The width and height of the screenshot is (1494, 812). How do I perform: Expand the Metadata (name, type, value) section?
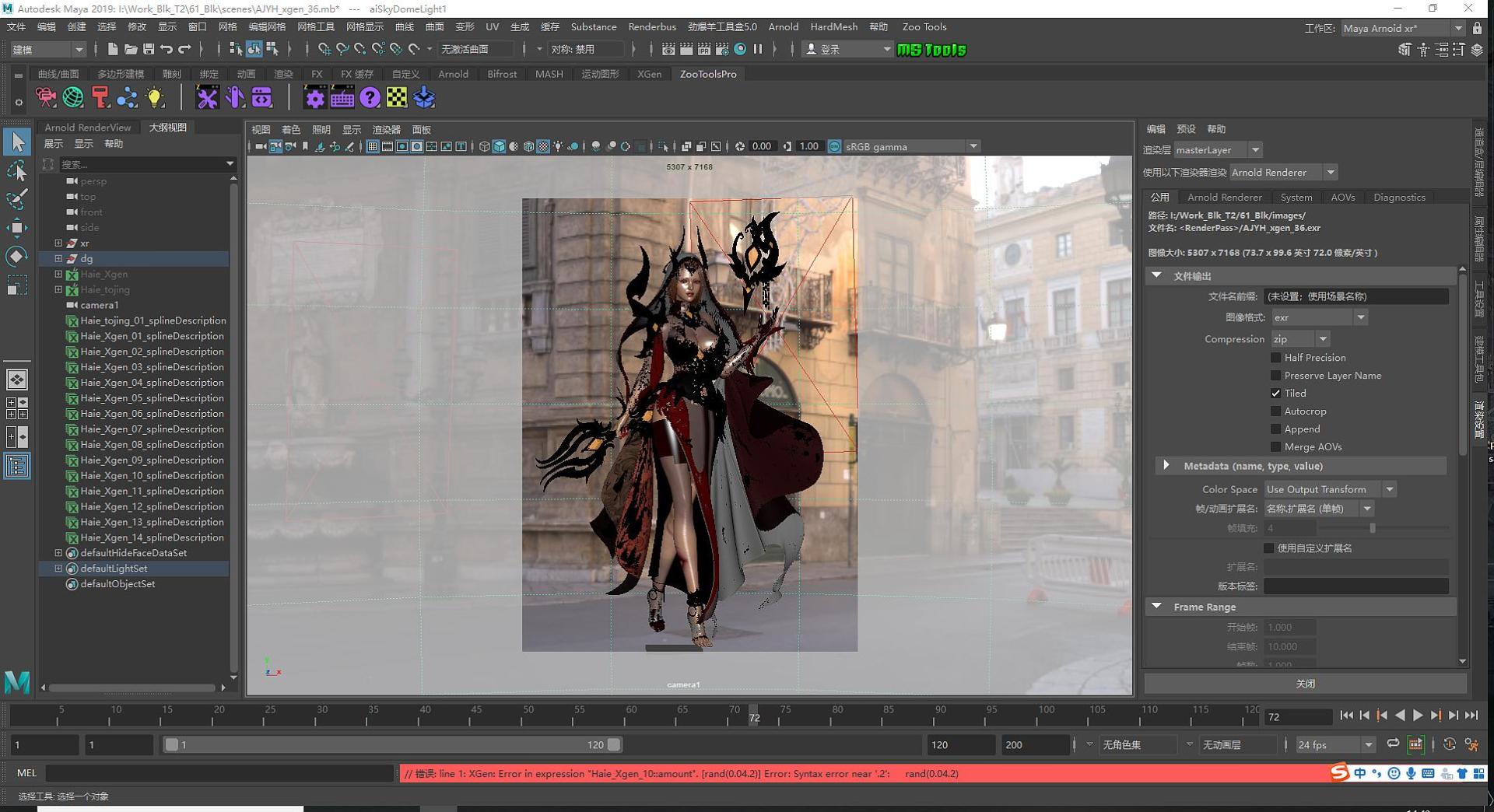(x=1166, y=466)
